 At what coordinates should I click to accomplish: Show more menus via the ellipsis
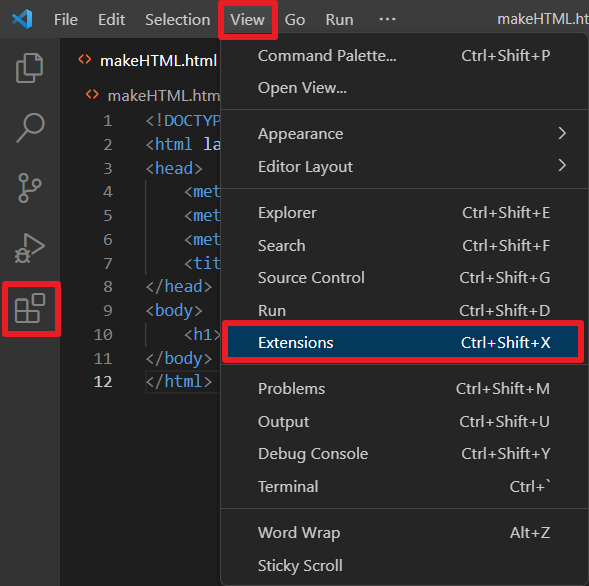coord(387,19)
